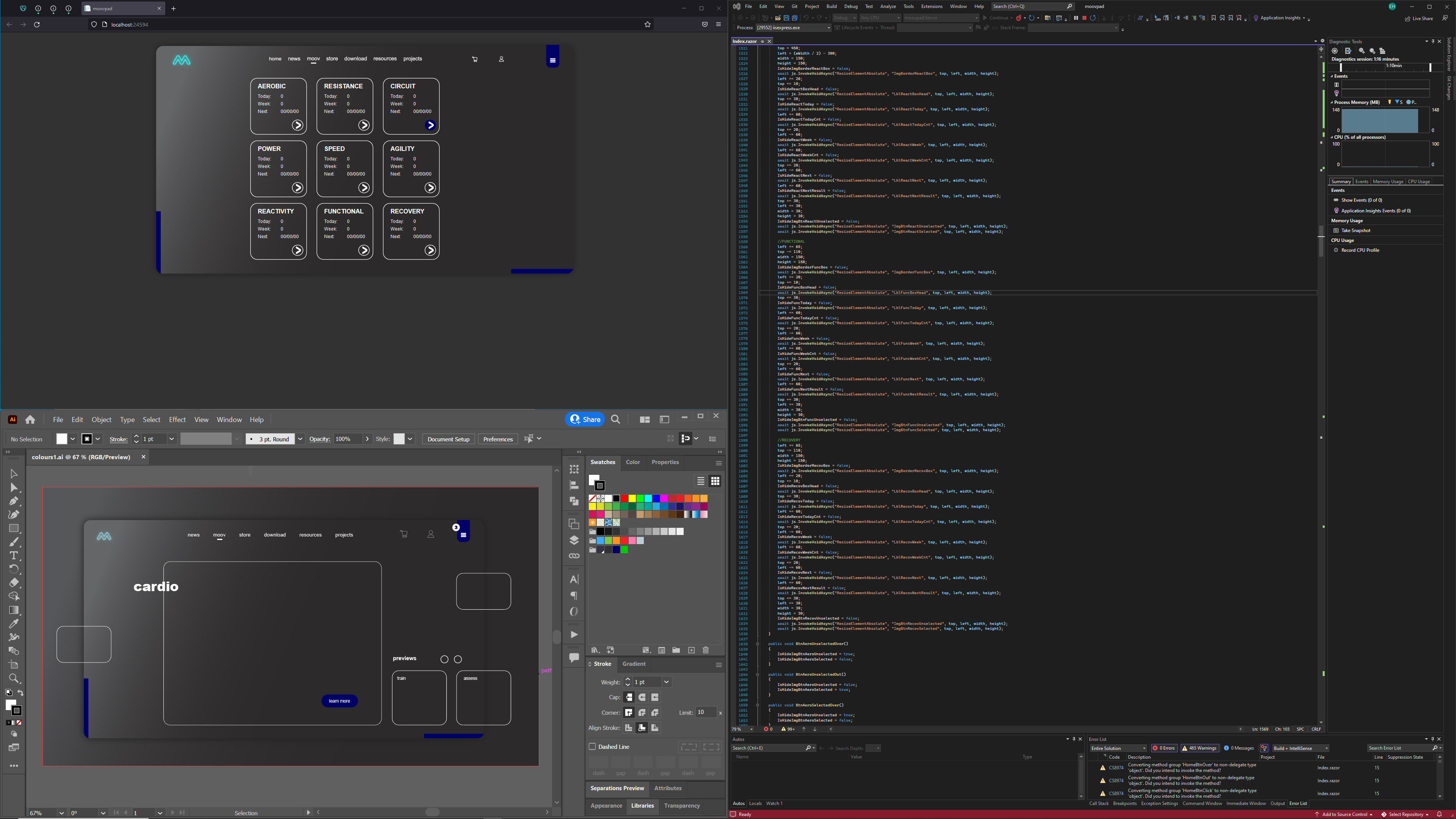The width and height of the screenshot is (1456, 819).
Task: Click the Preferences button in Illustrator
Action: point(498,439)
